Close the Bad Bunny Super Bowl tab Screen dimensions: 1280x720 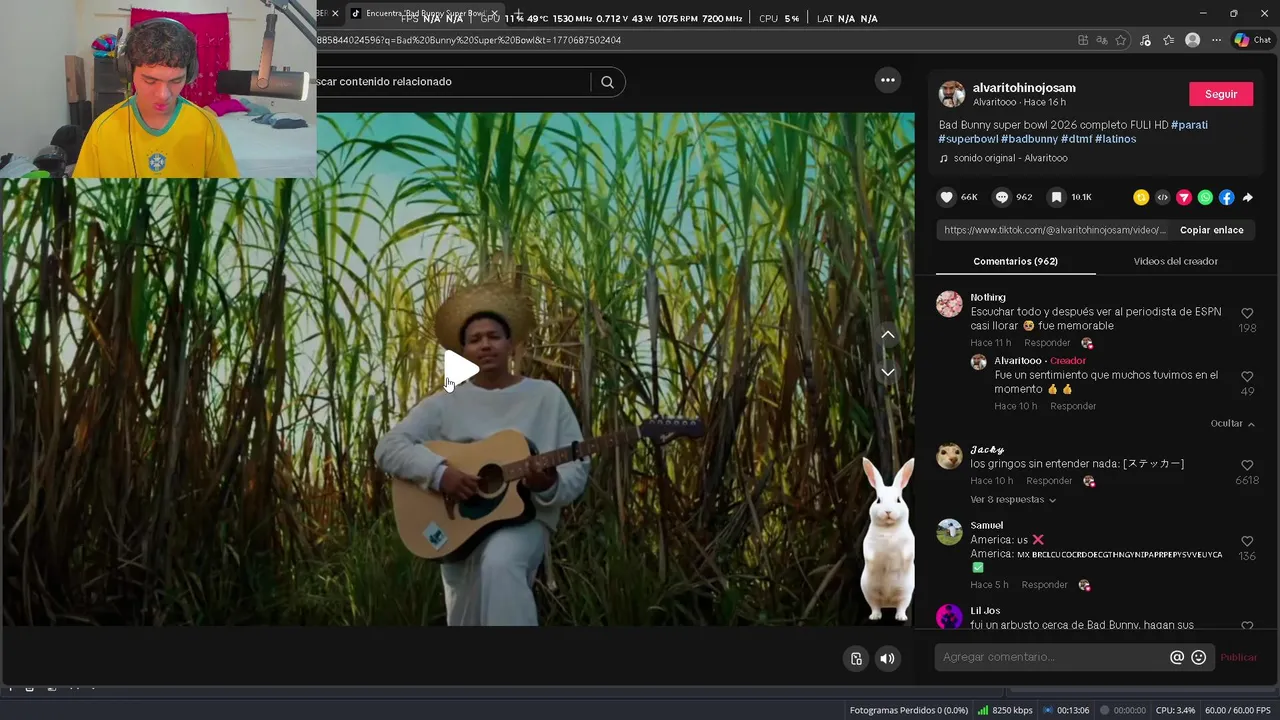click(x=494, y=13)
